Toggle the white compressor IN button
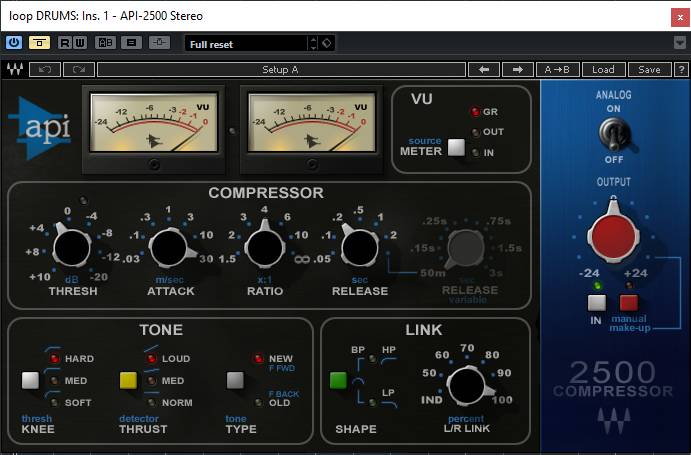This screenshot has width=691, height=455. pyautogui.click(x=597, y=303)
